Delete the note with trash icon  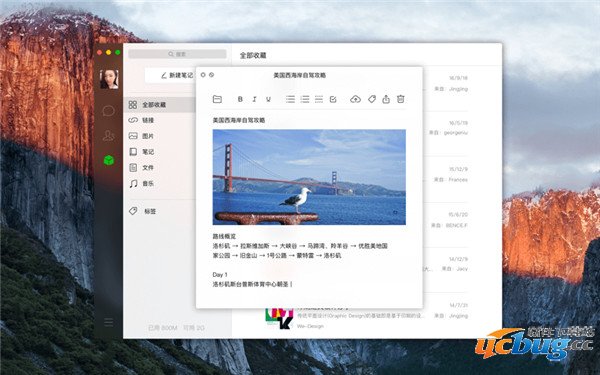[x=400, y=99]
